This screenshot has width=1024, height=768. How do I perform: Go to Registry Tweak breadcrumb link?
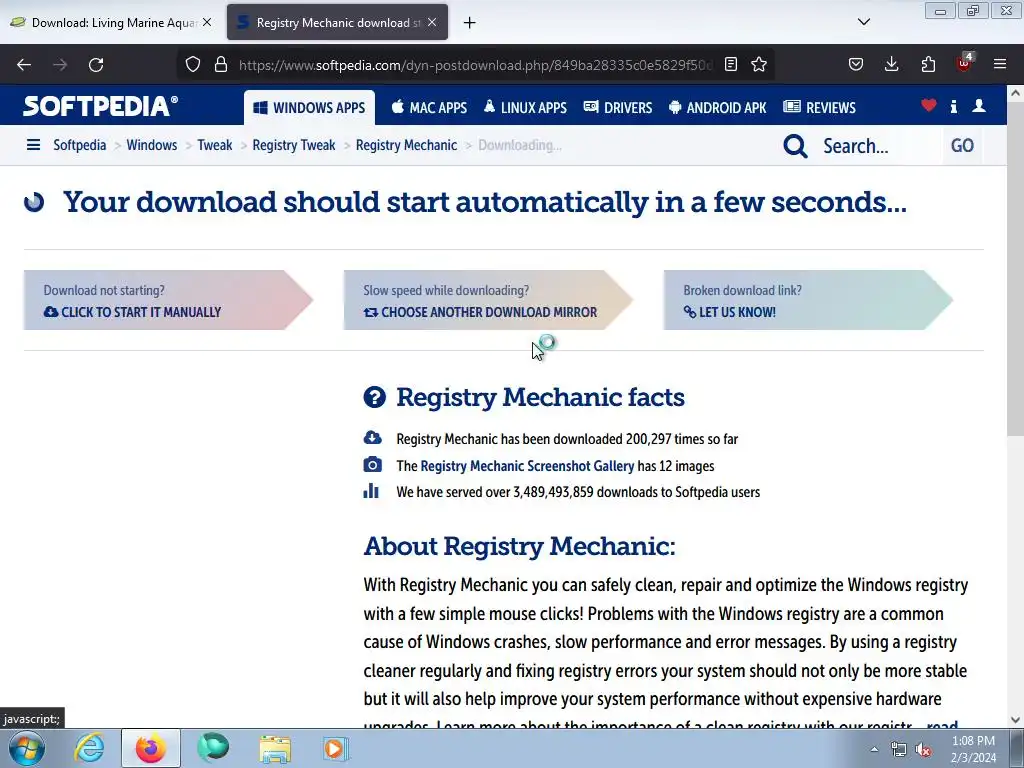[294, 145]
